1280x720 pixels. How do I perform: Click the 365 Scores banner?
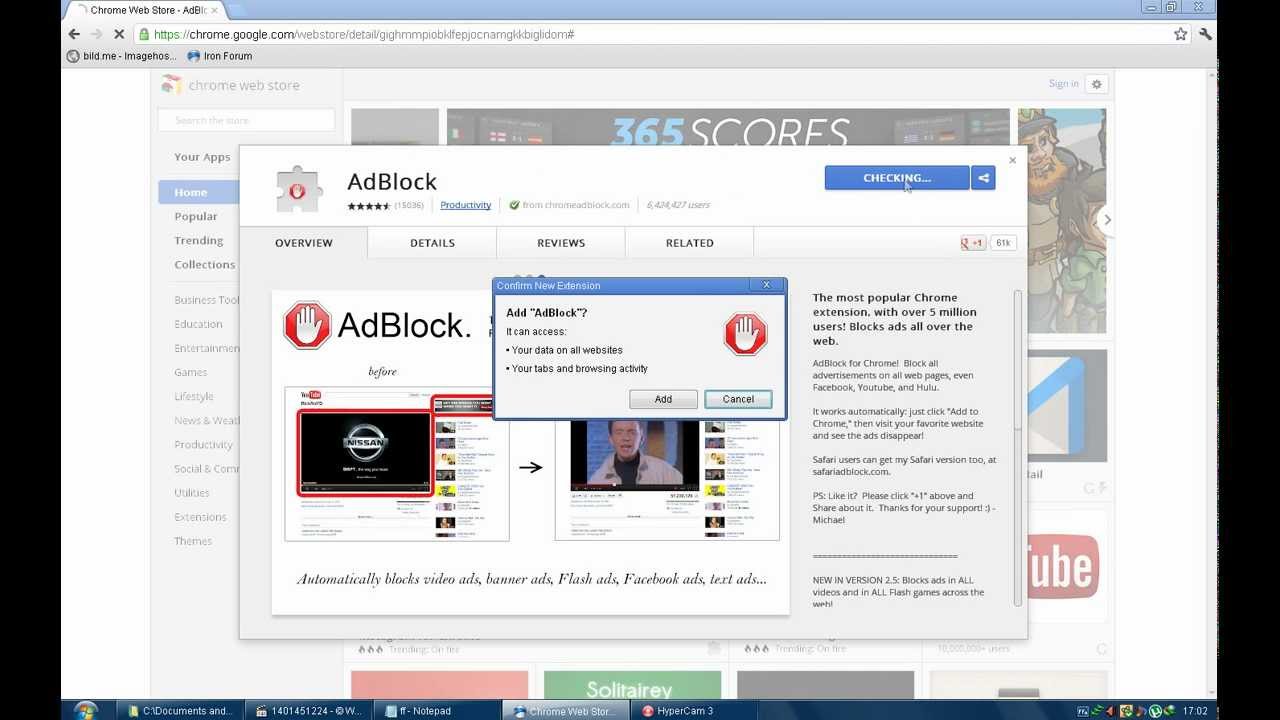pyautogui.click(x=728, y=128)
